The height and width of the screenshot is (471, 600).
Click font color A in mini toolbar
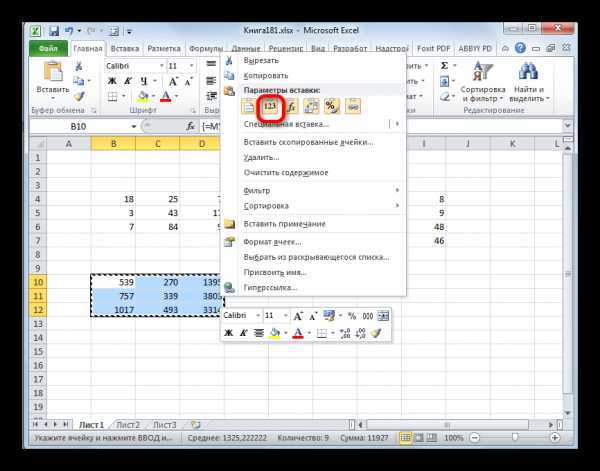click(x=298, y=333)
